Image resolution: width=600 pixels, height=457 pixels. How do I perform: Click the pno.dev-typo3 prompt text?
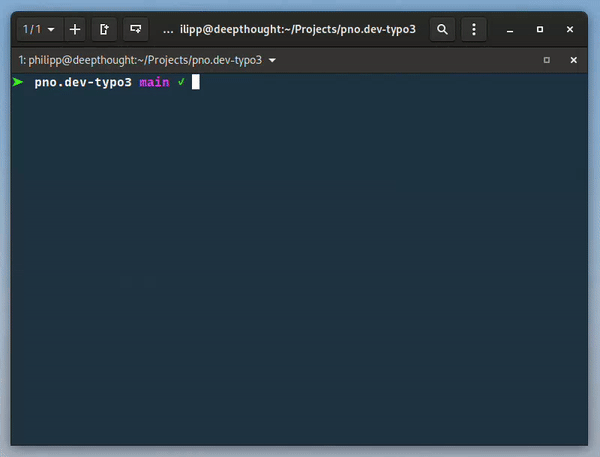click(83, 82)
